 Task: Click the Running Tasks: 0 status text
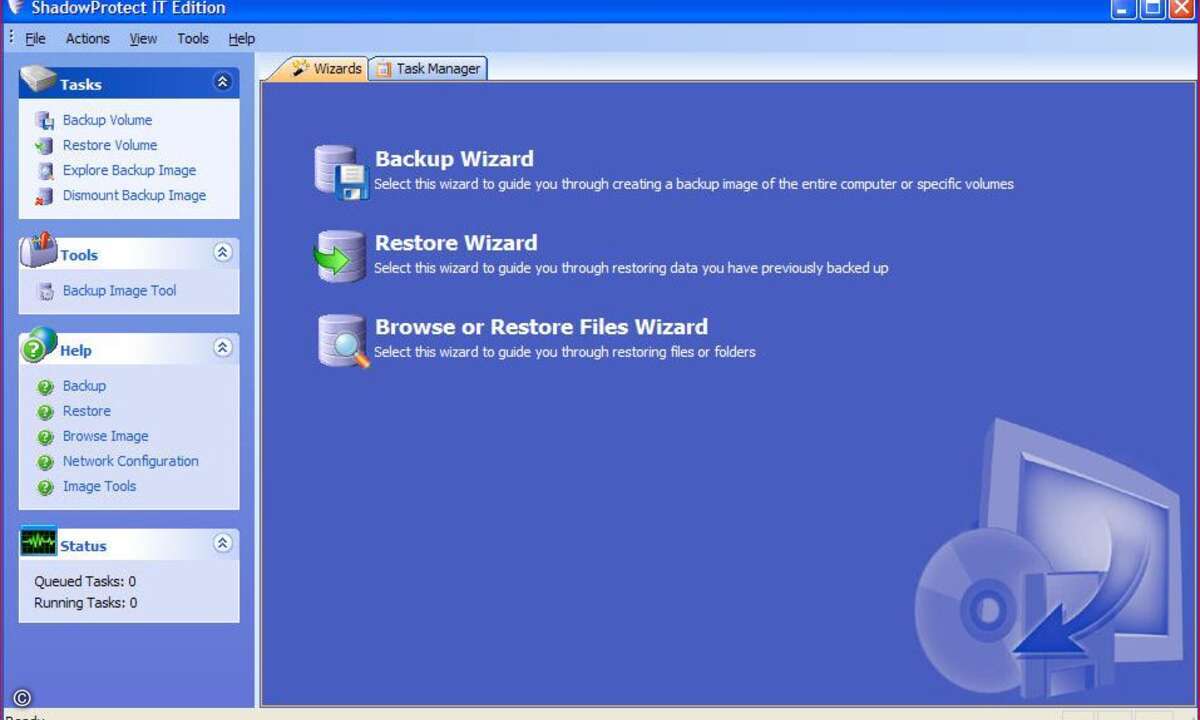(86, 603)
